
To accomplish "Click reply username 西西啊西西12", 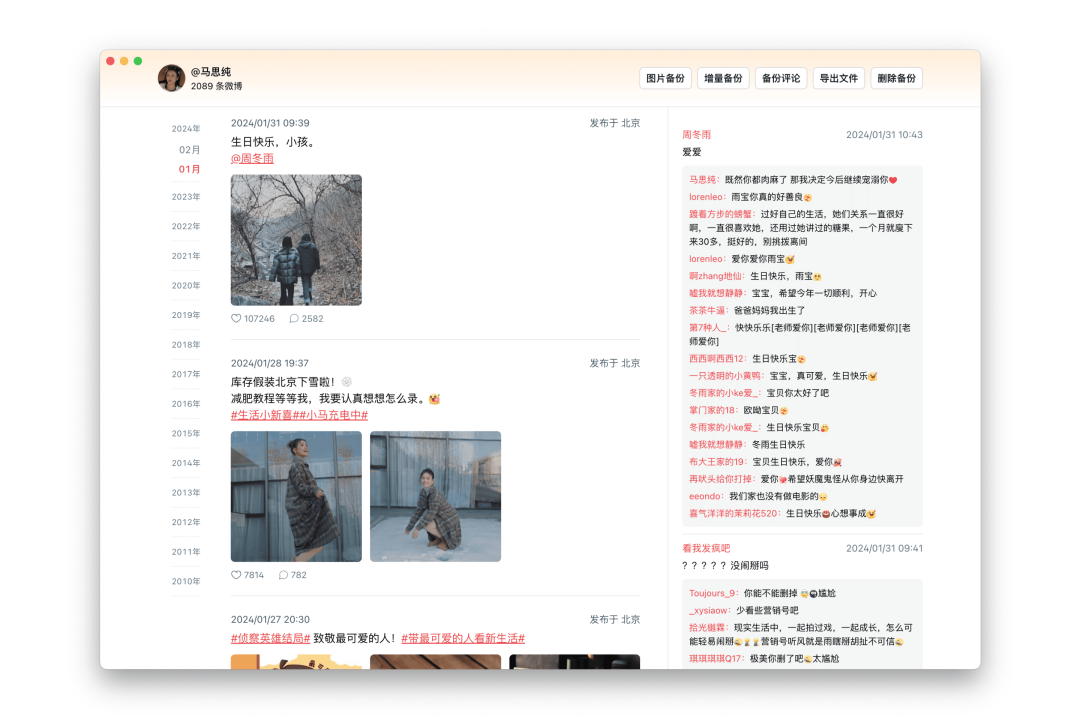I will point(717,359).
